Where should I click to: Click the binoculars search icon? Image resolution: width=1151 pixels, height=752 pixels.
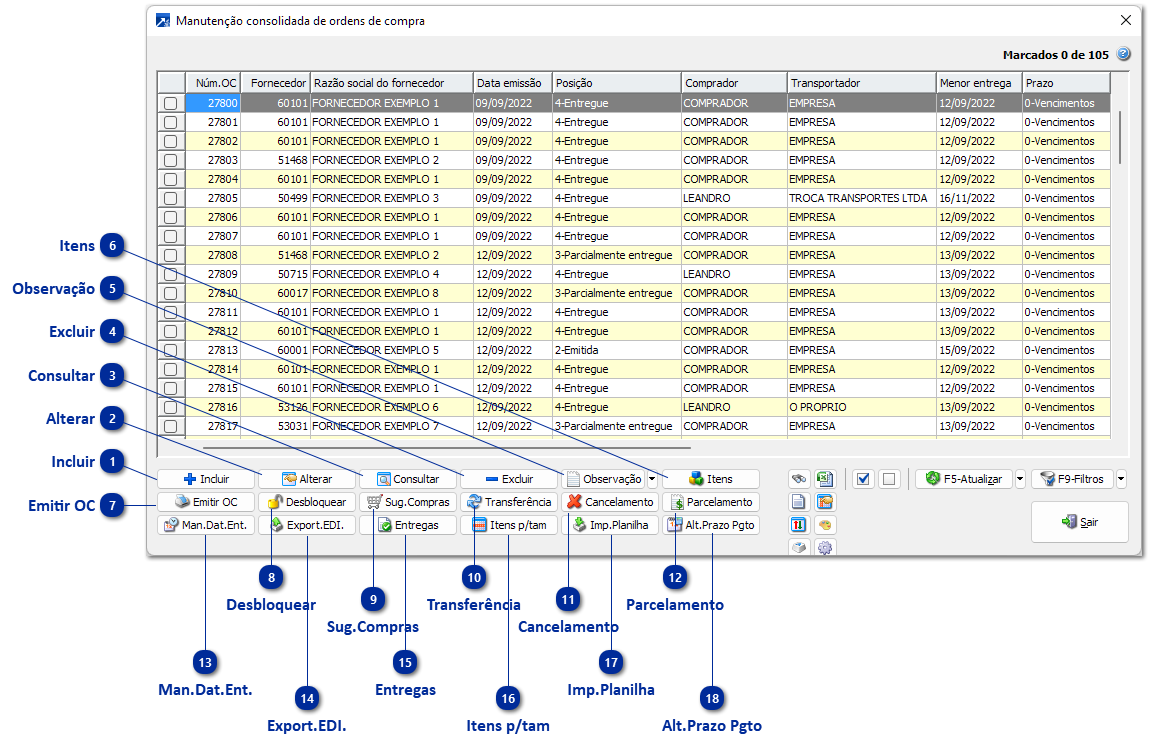click(x=799, y=479)
